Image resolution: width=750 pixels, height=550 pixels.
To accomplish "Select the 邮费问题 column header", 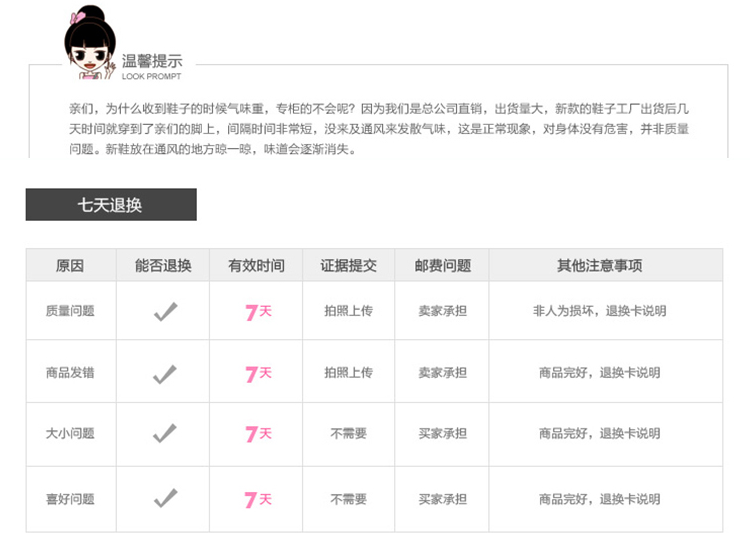I will pos(442,266).
